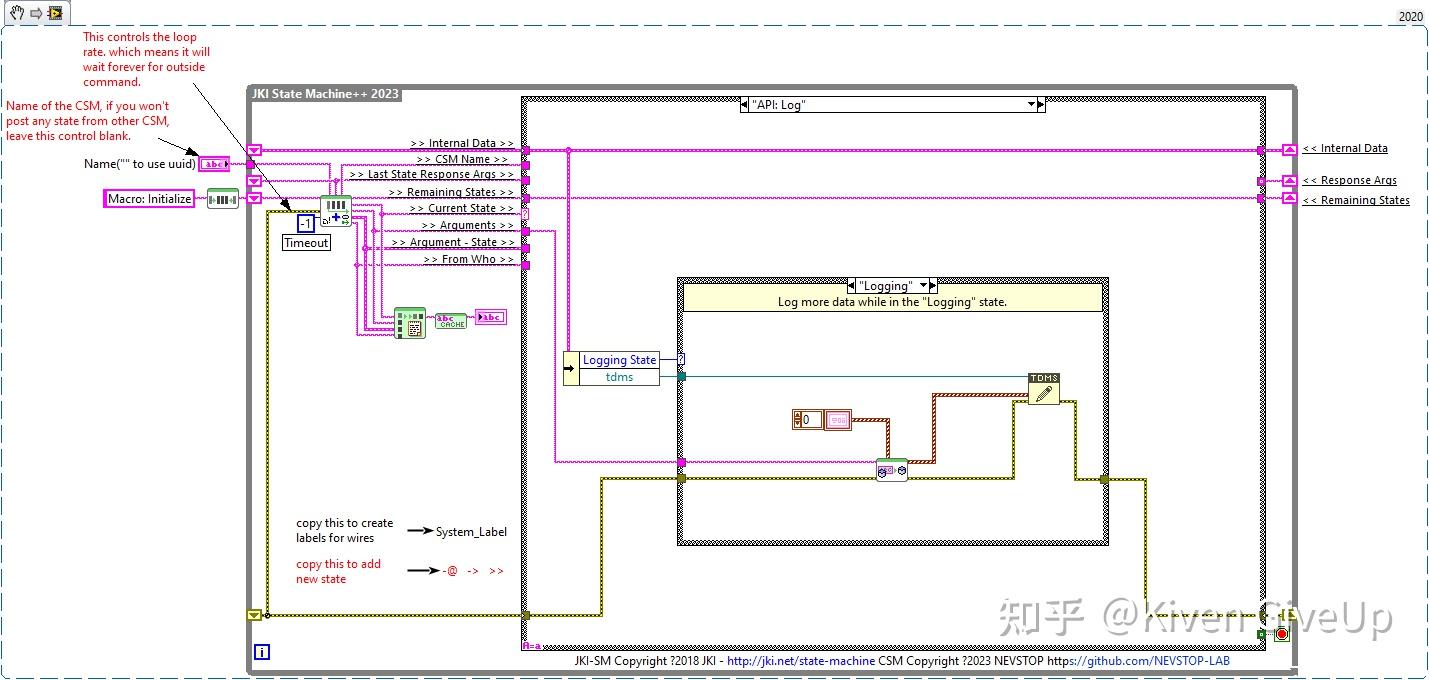The width and height of the screenshot is (1429, 680).
Task: Select the Name string control terminal
Action: coord(214,164)
